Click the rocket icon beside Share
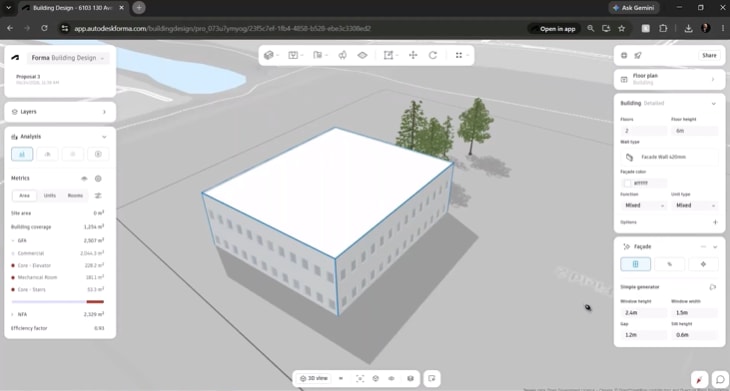Screen dimensions: 730x391 (638, 55)
